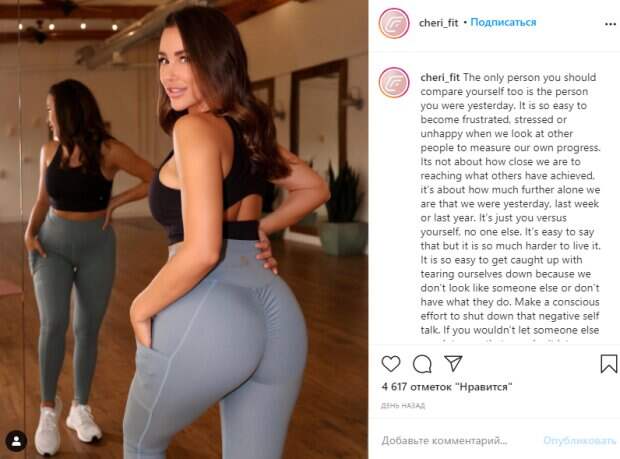Open the three-dots more options menu
The image size is (620, 459).
[x=610, y=24]
